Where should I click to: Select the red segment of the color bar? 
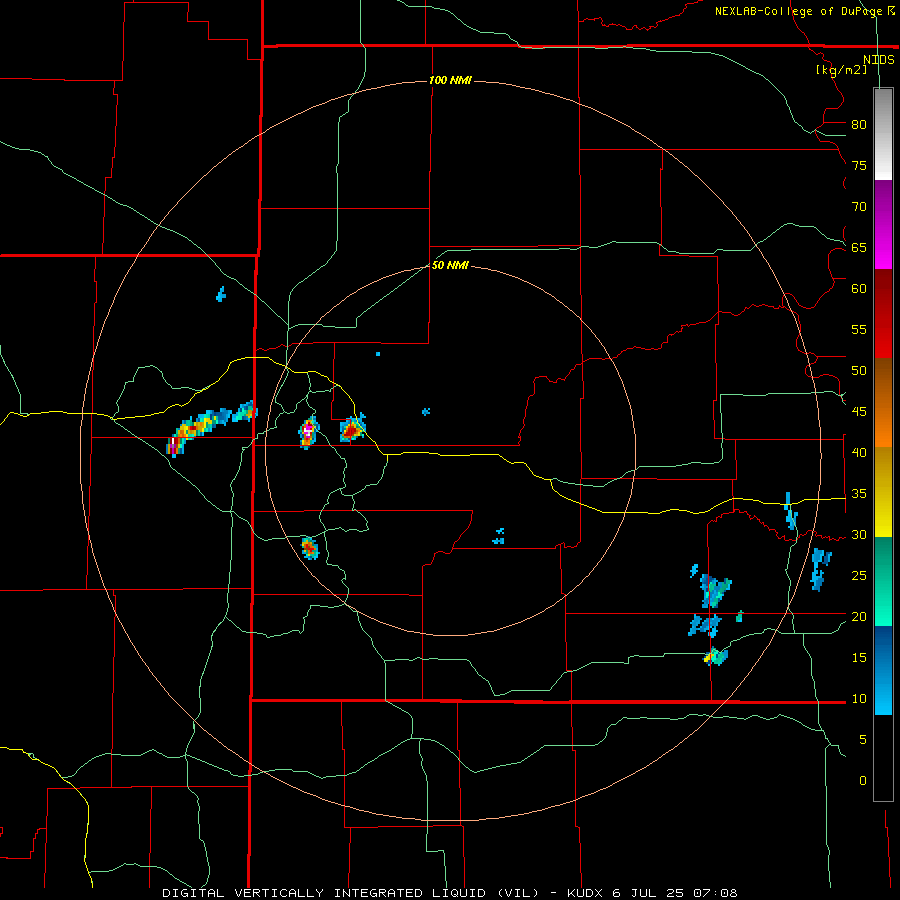[x=883, y=313]
